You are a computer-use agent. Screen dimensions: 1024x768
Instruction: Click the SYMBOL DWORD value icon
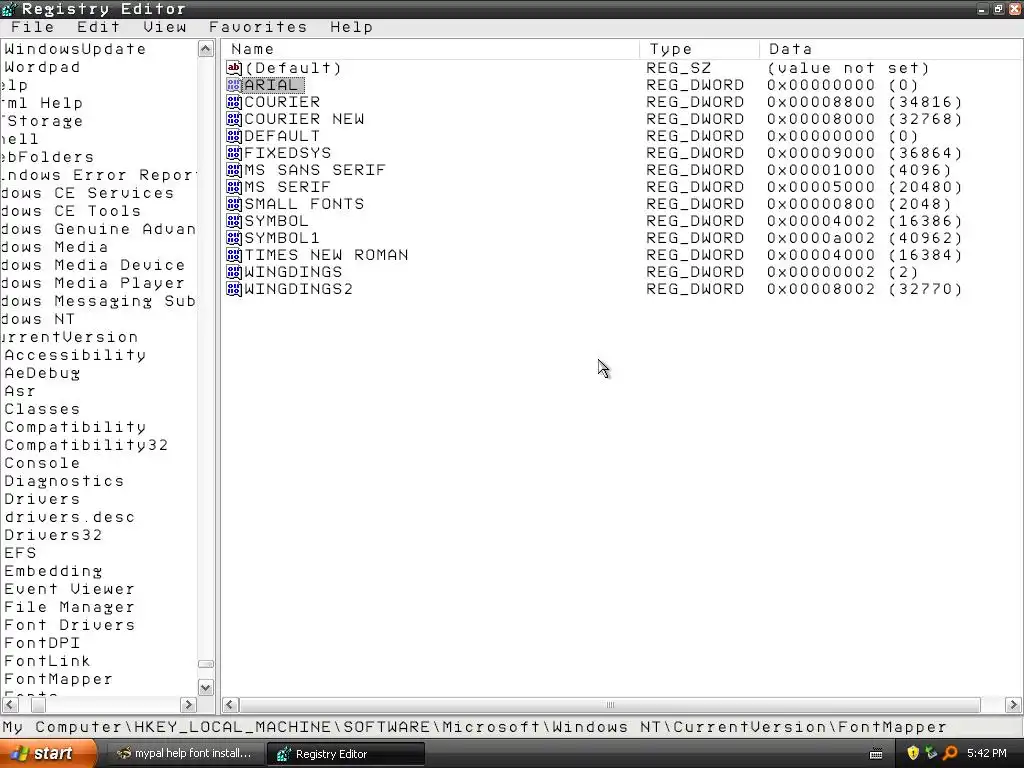coord(234,221)
